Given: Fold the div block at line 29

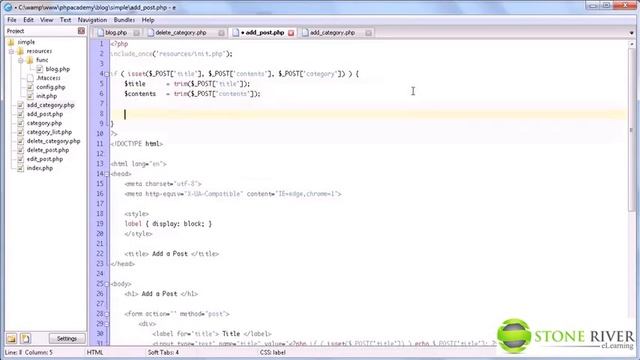Looking at the screenshot, I should click(107, 324).
